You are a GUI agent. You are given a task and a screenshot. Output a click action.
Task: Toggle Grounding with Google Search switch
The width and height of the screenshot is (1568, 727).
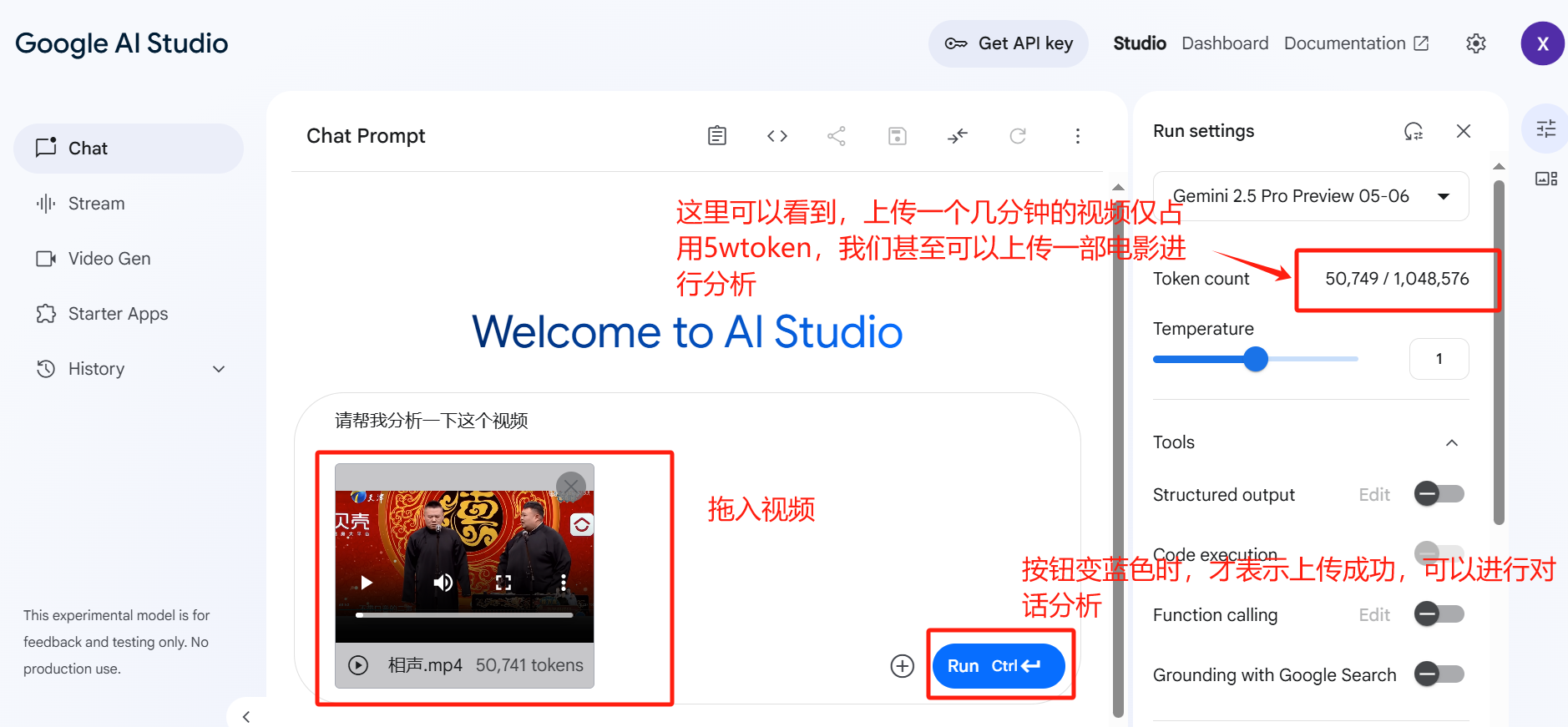(1439, 674)
